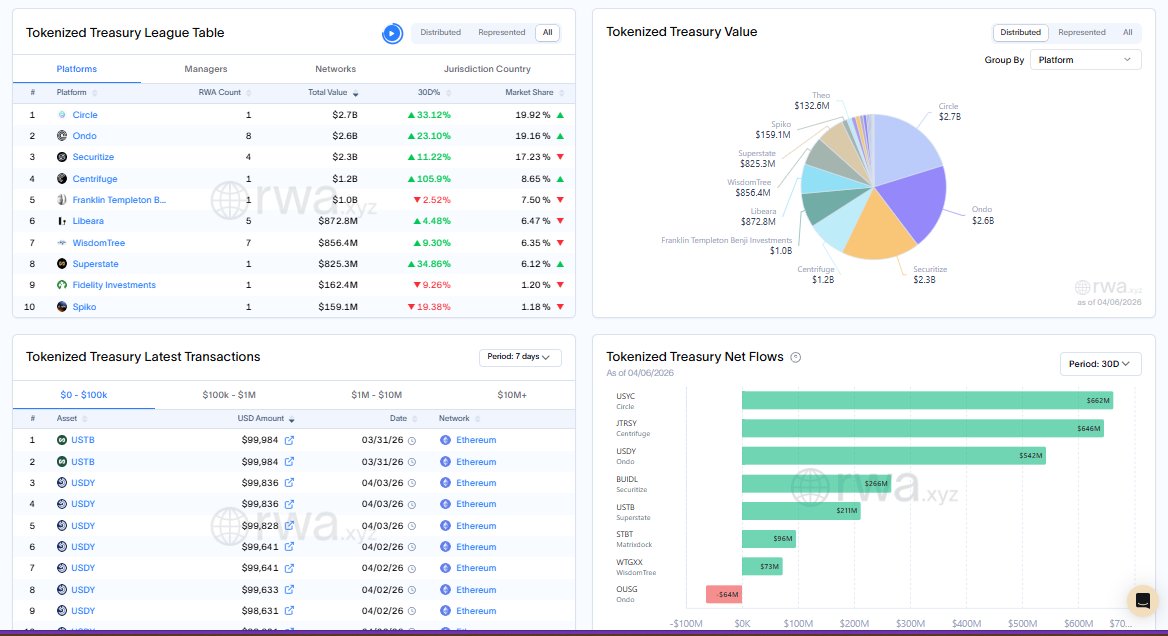Click the Superstate platform logo icon
Image resolution: width=1168 pixels, height=636 pixels.
click(62, 264)
